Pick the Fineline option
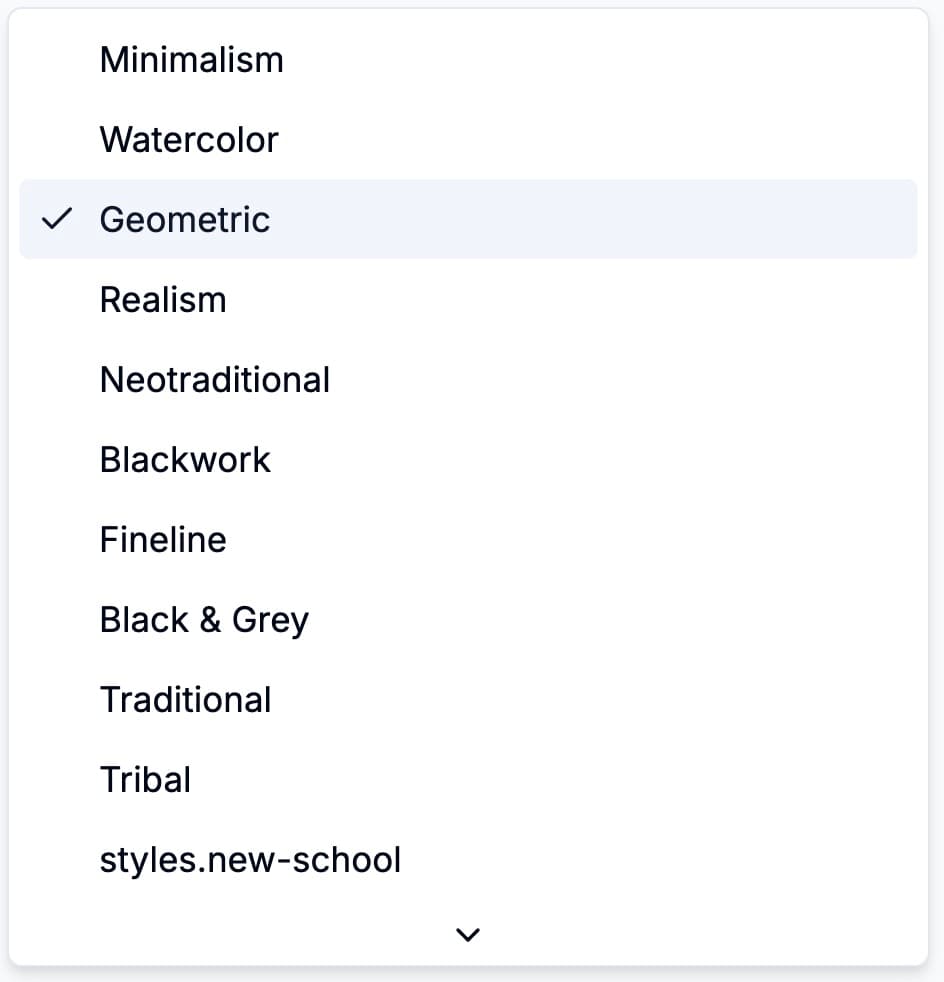The width and height of the screenshot is (944, 982). pyautogui.click(x=163, y=540)
